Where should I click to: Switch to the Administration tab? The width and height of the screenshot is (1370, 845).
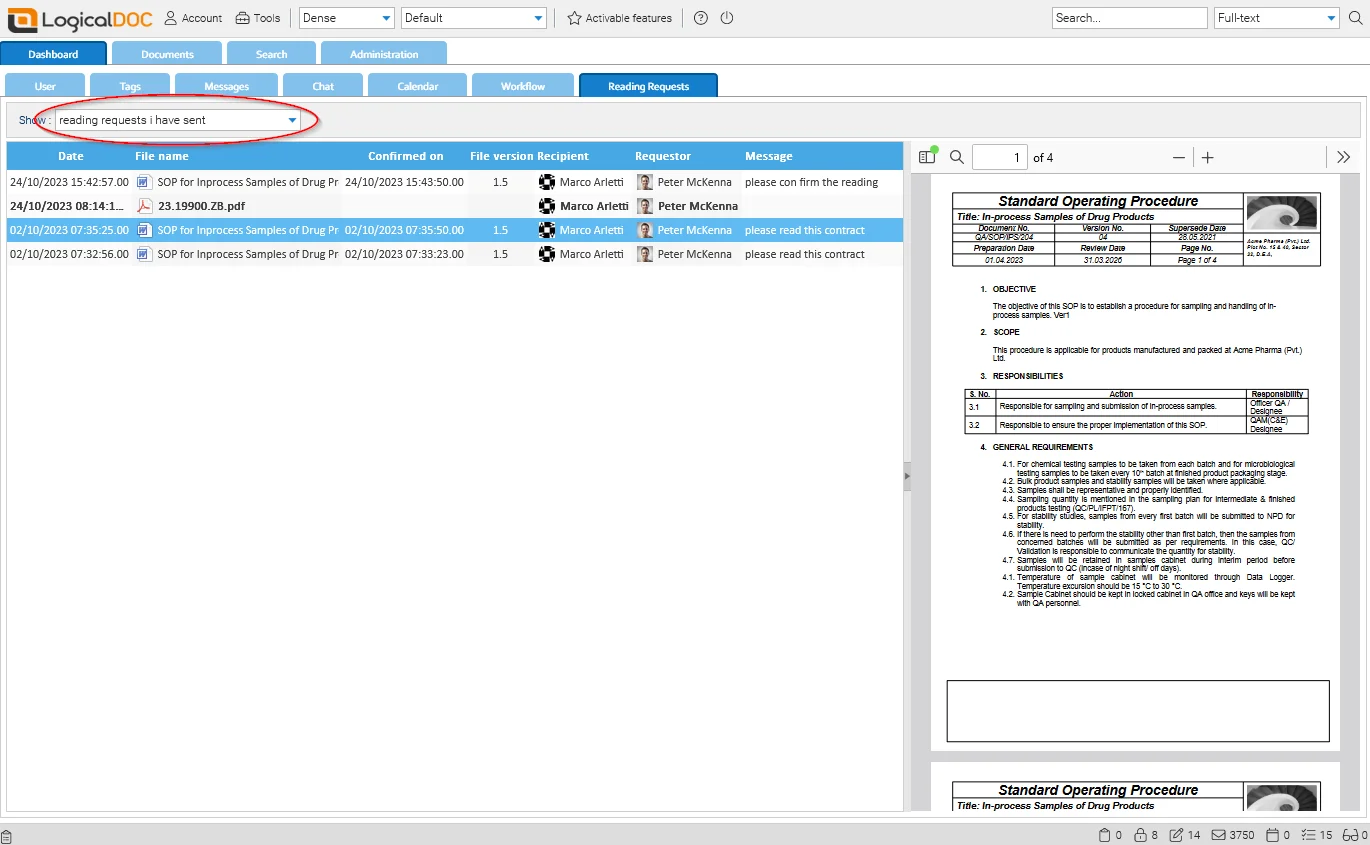tap(384, 52)
